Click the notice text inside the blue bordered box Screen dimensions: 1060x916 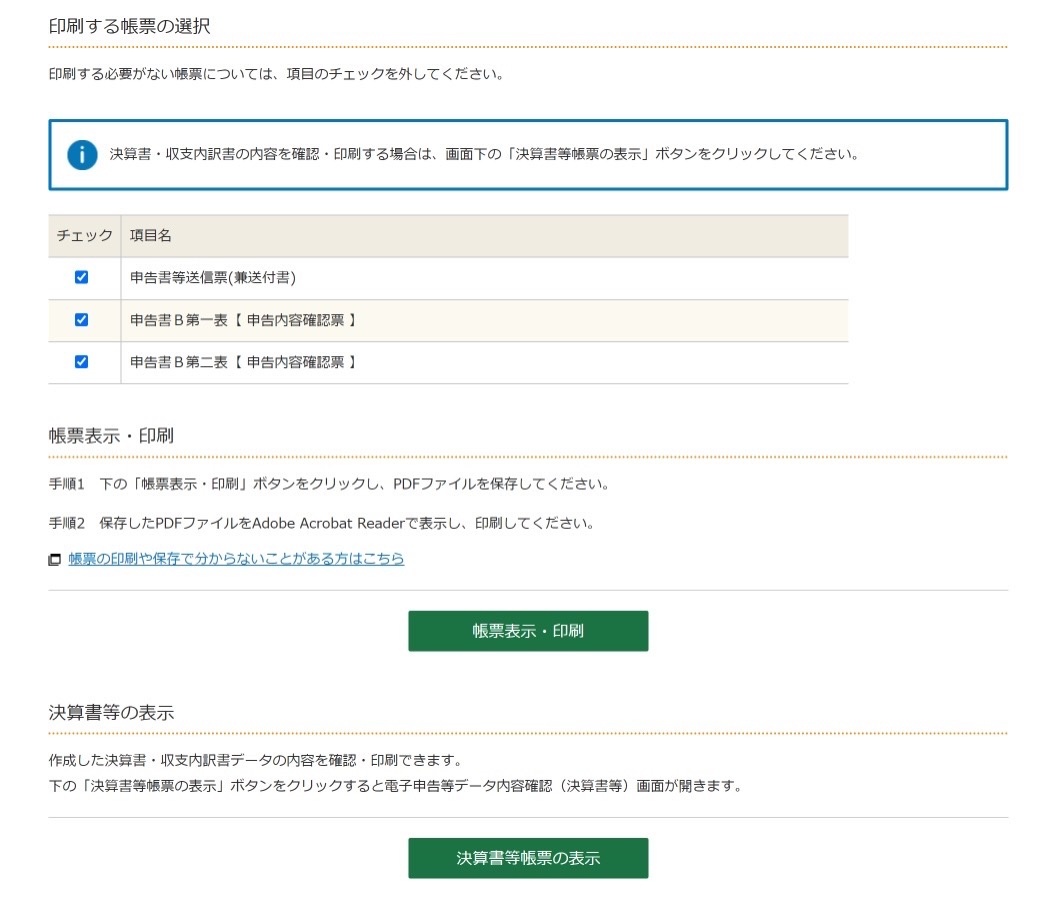tap(484, 155)
